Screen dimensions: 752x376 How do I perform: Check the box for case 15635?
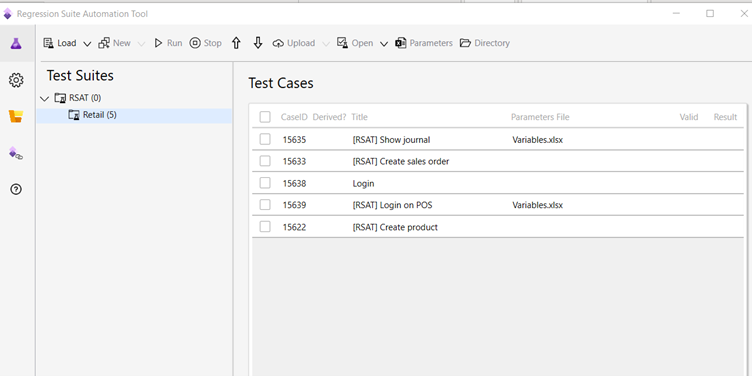coord(265,139)
